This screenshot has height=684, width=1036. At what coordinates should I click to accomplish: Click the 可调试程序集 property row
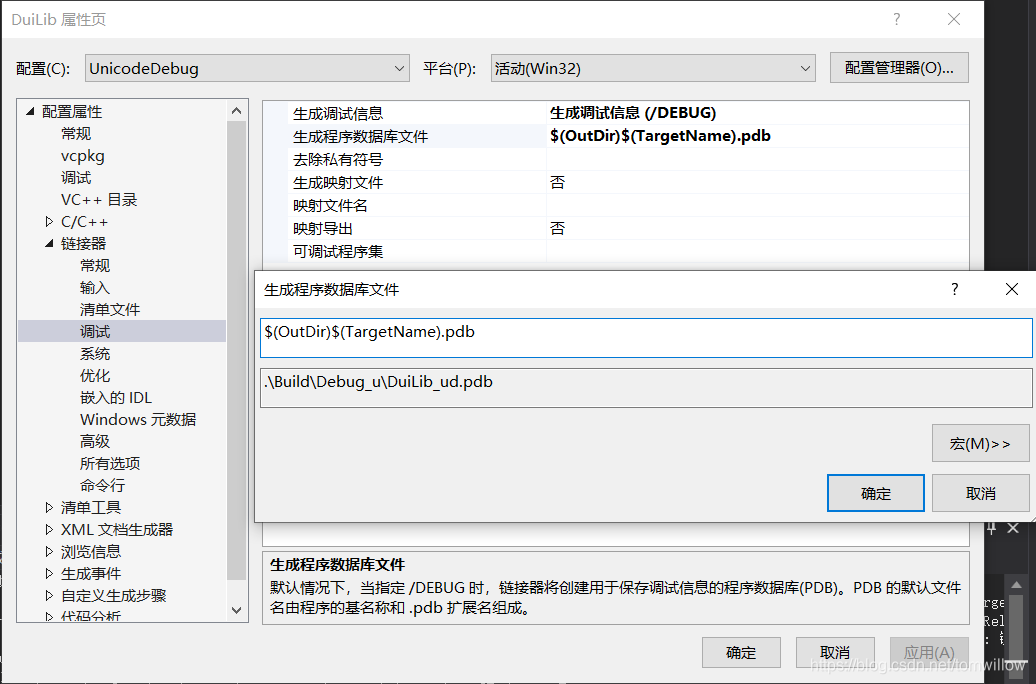tap(628, 252)
